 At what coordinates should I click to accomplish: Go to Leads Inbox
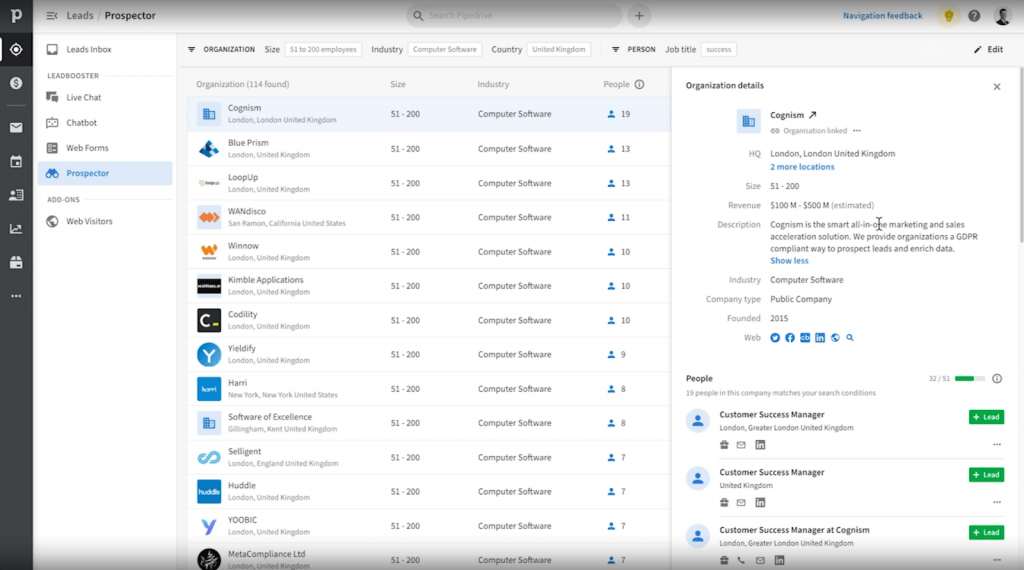point(89,50)
